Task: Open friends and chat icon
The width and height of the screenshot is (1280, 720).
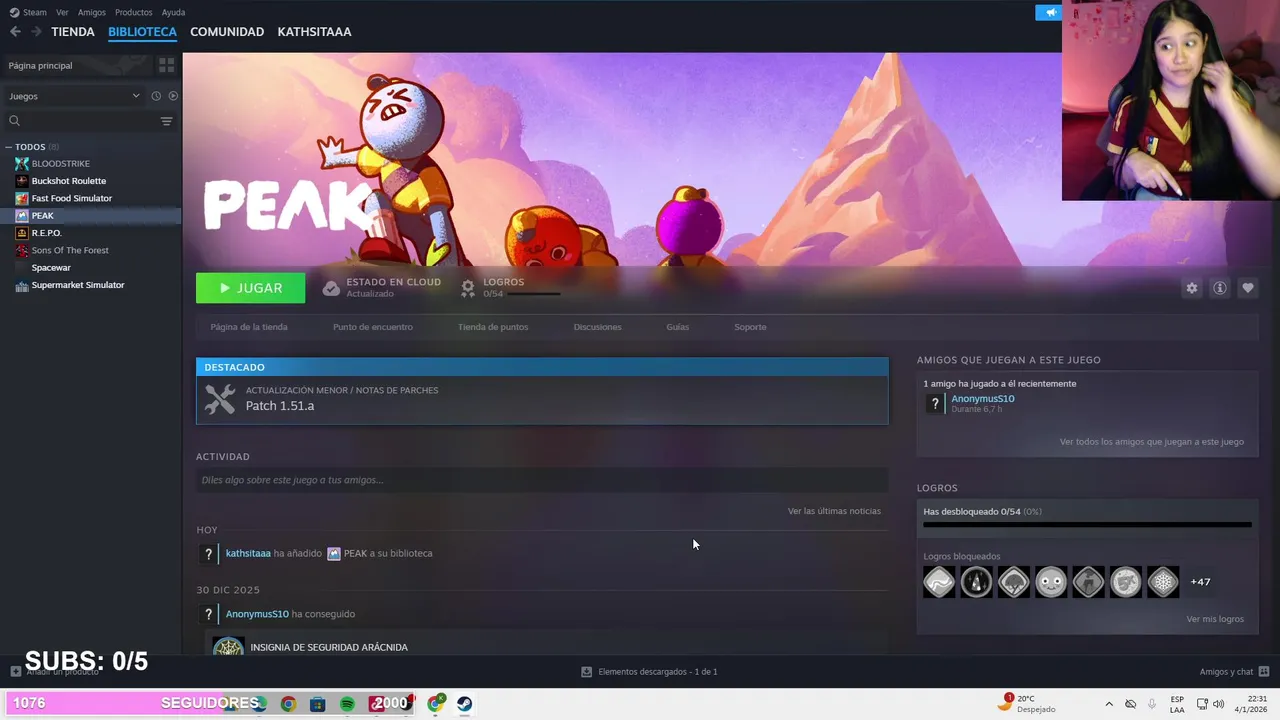Action: coord(1263,671)
